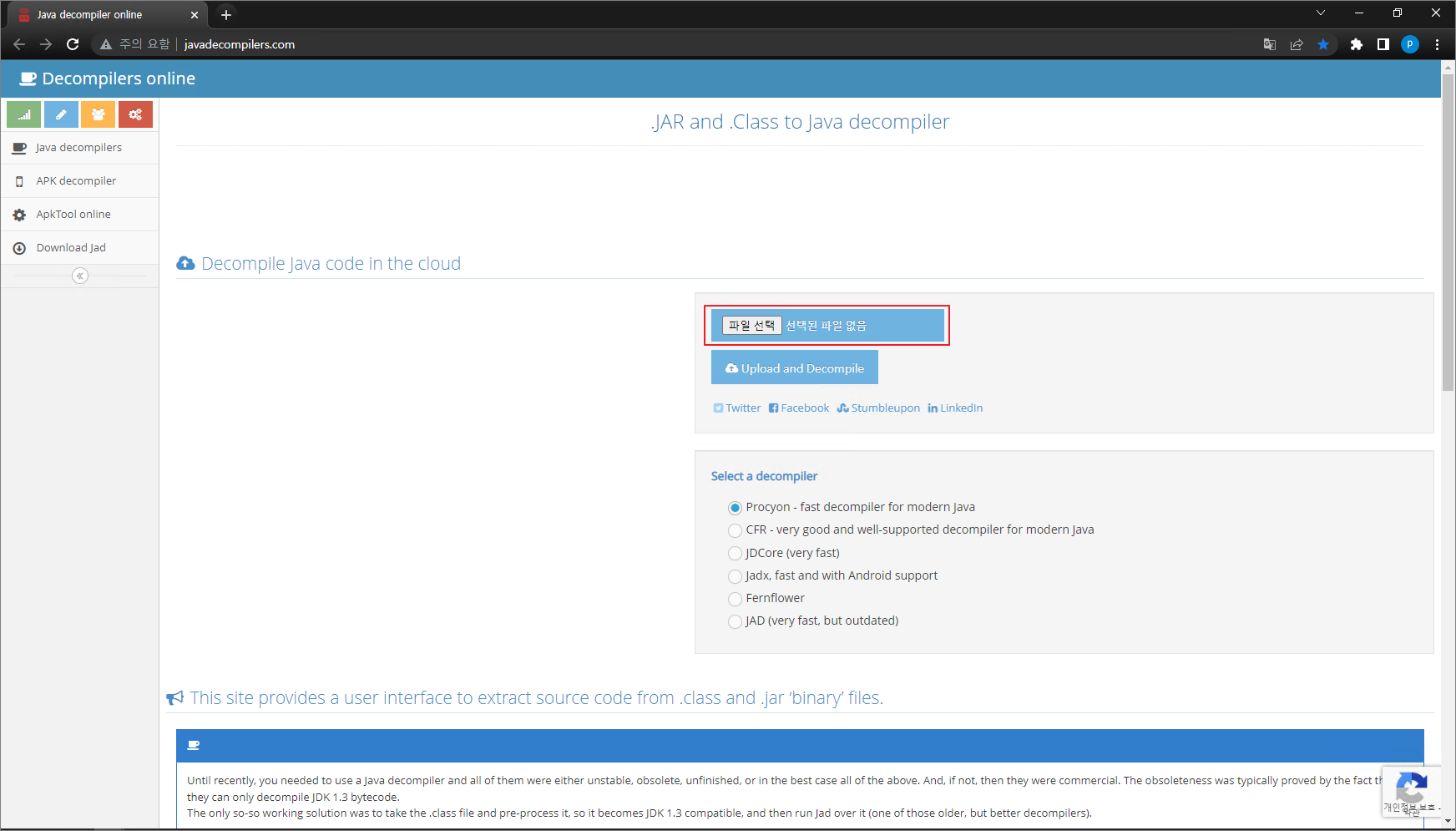Click the browser forward arrow
Screen dimensions: 1456x831
[x=46, y=44]
